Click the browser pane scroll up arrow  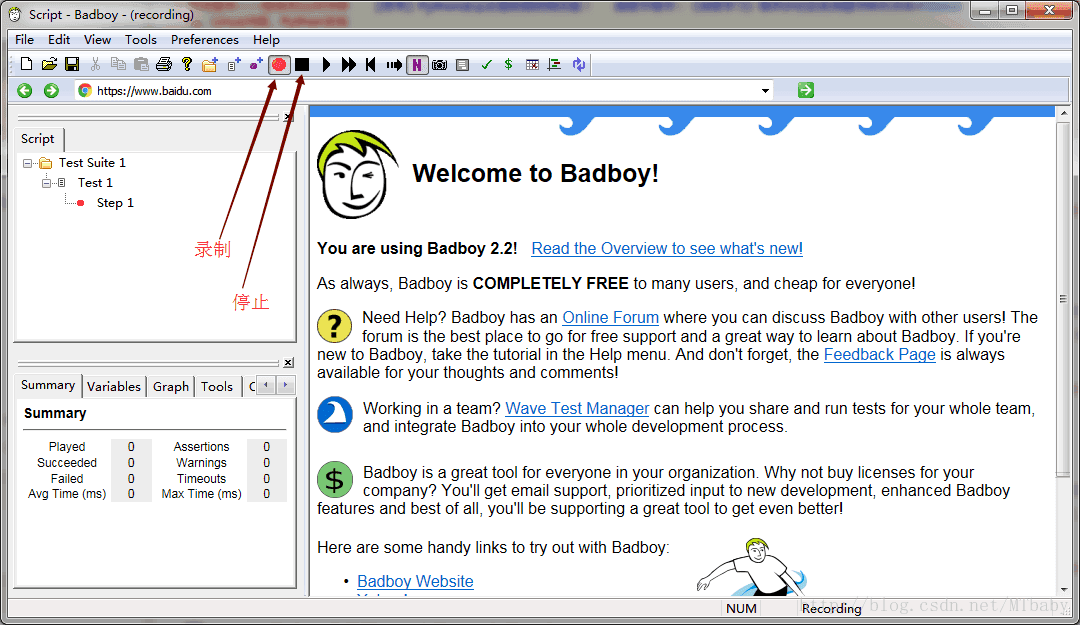coord(1064,113)
